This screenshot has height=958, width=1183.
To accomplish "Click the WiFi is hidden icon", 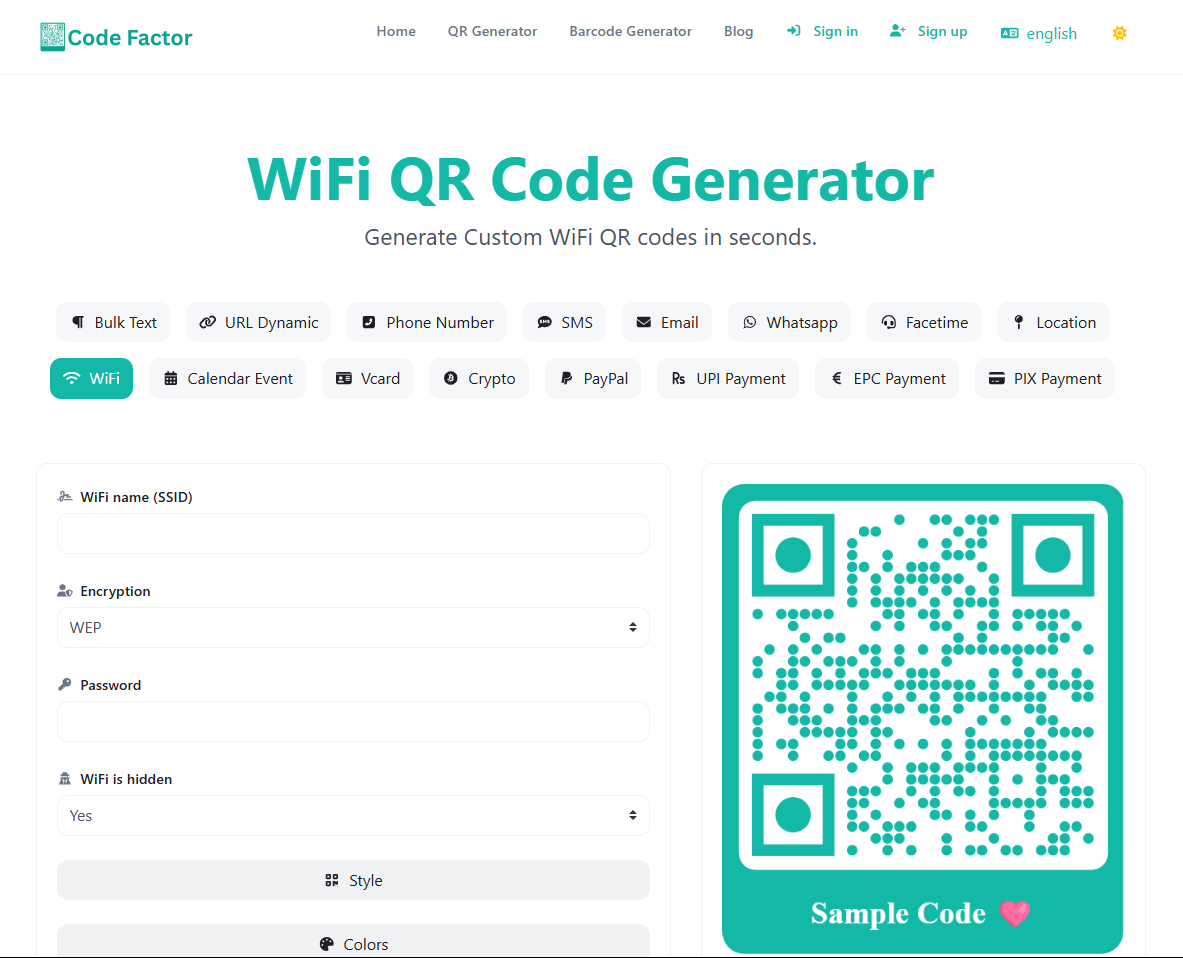I will tap(65, 778).
